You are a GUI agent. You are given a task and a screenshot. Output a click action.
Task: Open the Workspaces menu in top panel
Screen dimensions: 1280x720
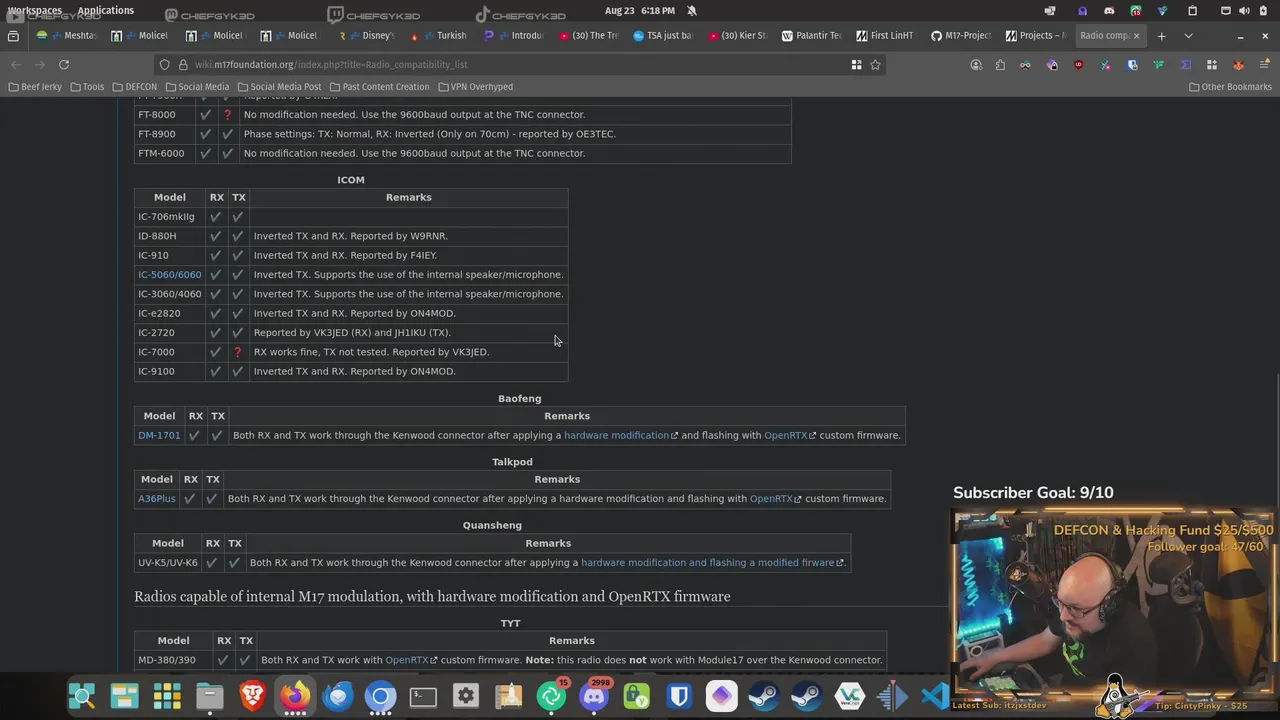tap(35, 10)
